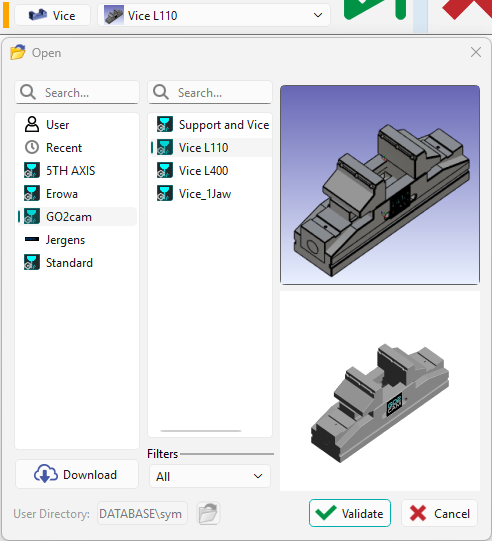This screenshot has height=541, width=492.
Task: Click the Standard library icon
Action: click(x=32, y=262)
